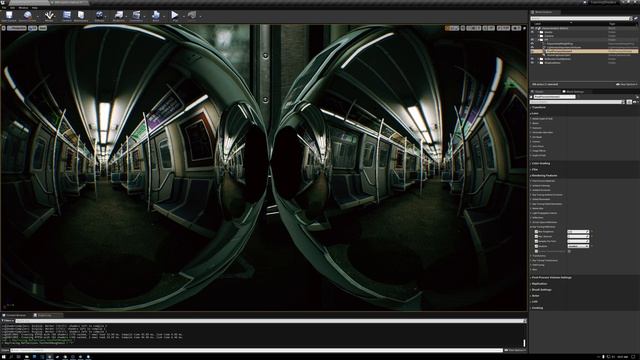Switch to the Details tab
Viewport: 640px width, 360px height.
click(539, 91)
